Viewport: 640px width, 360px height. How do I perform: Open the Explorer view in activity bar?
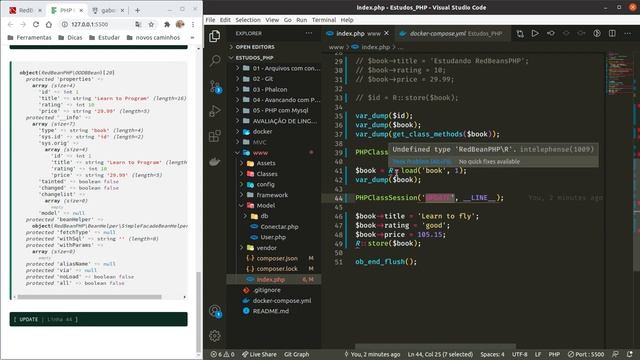pos(215,36)
